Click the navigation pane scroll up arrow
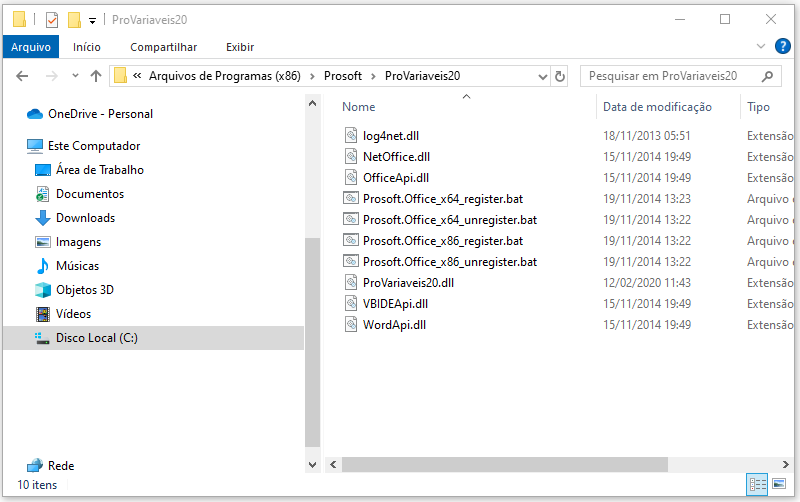 pos(313,104)
